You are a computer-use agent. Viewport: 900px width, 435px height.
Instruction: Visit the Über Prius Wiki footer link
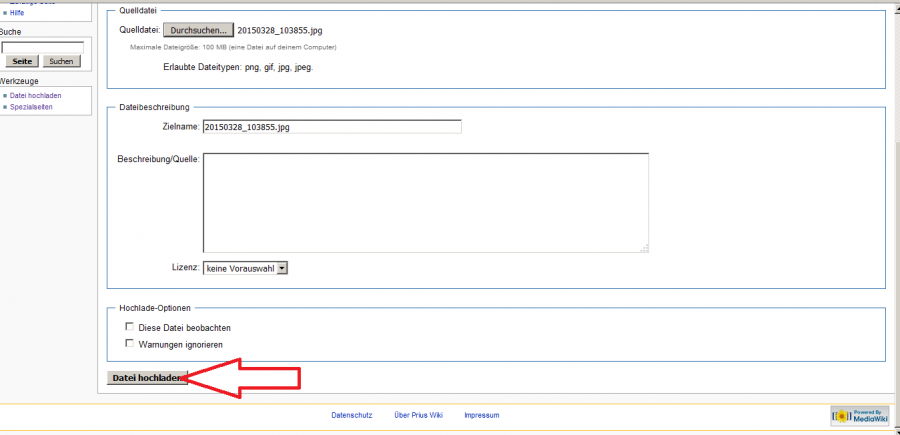pos(420,415)
